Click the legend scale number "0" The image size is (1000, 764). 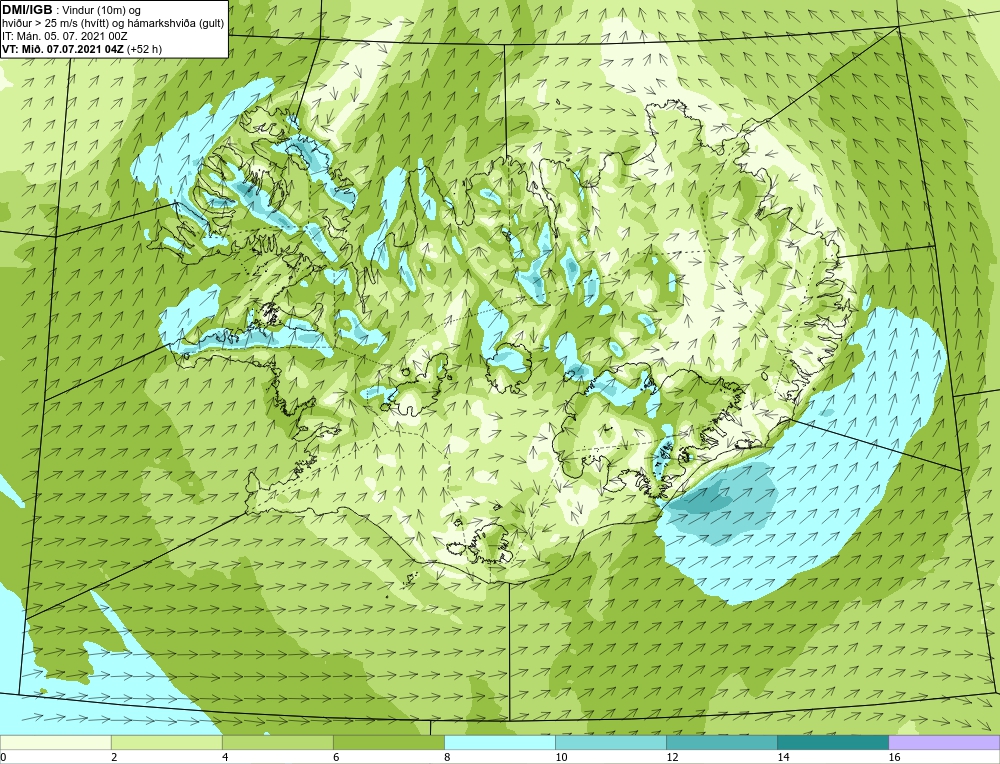(3, 758)
